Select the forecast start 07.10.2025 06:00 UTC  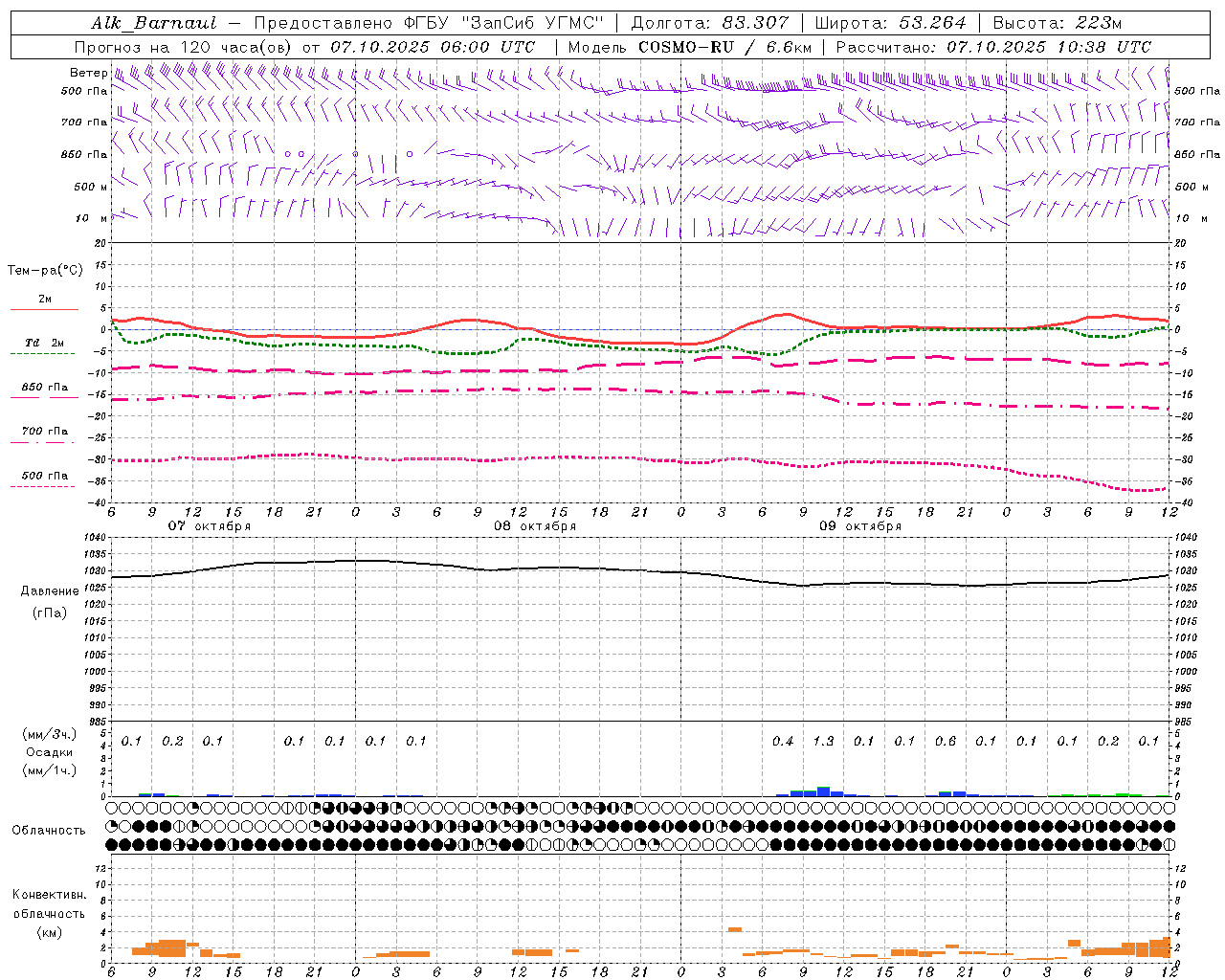point(433,47)
